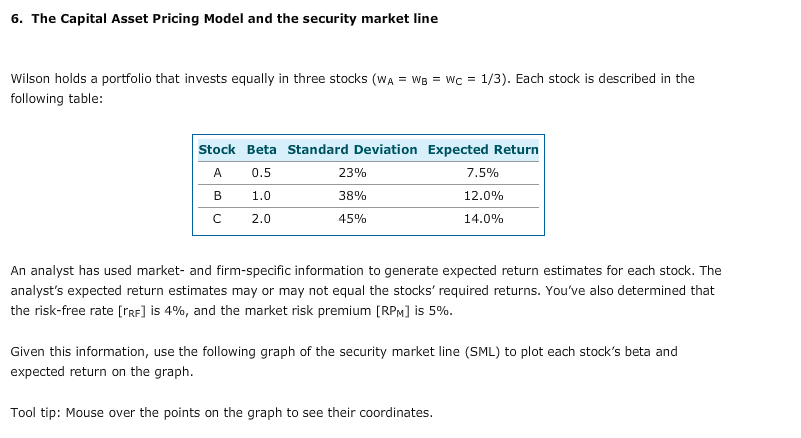
Task: Click the sentence starting Wilson holds a portfolio
Action: [x=352, y=88]
